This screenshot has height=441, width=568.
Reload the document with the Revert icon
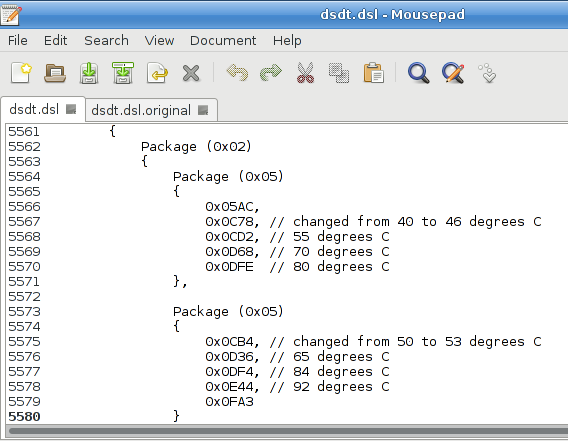(157, 73)
